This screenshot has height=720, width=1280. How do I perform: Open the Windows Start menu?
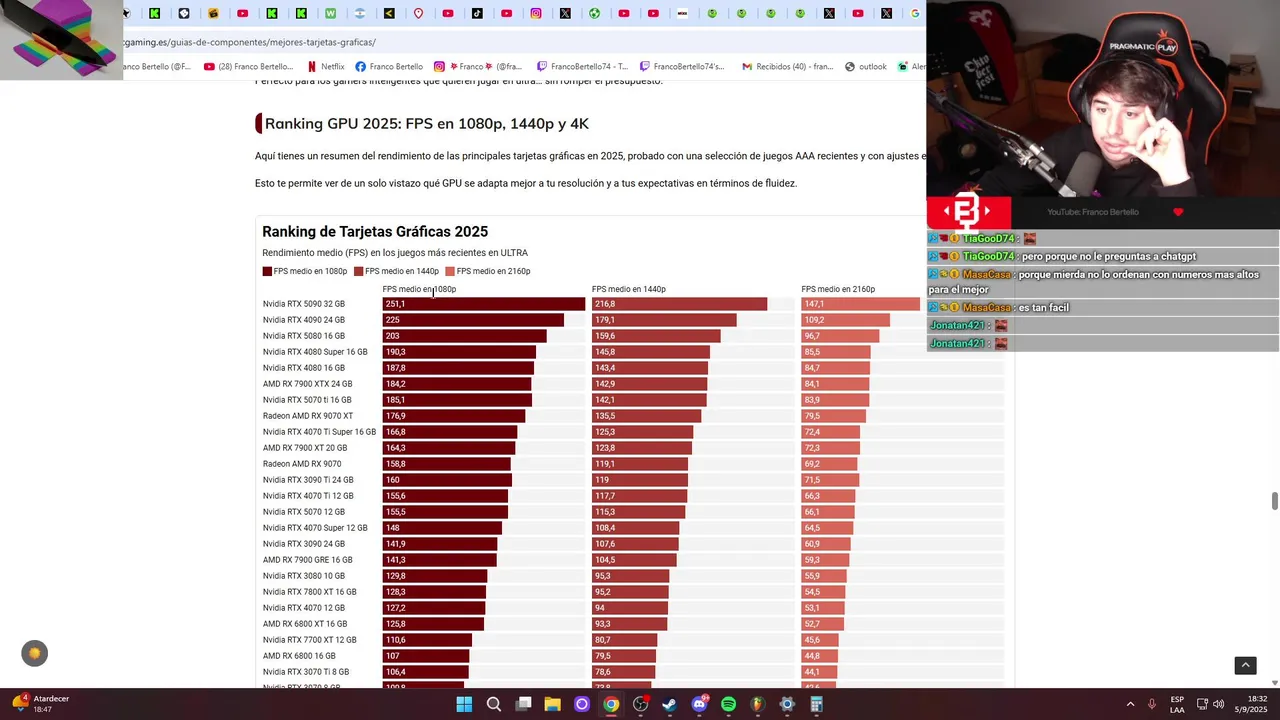click(464, 704)
